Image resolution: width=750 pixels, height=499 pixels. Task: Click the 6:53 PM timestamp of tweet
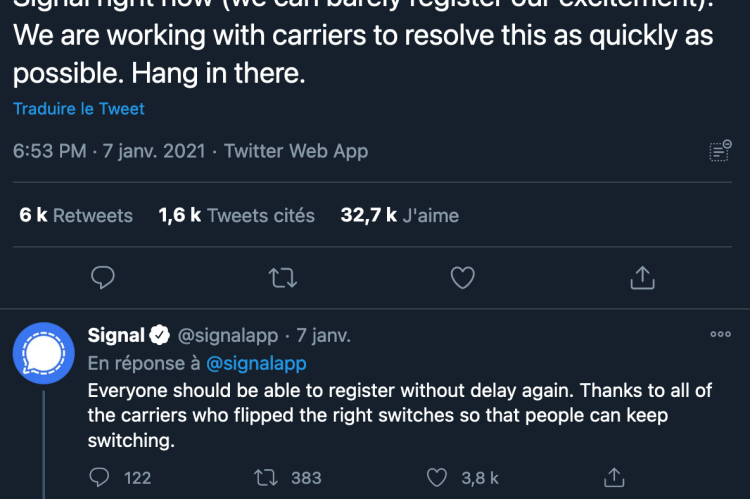(x=49, y=151)
